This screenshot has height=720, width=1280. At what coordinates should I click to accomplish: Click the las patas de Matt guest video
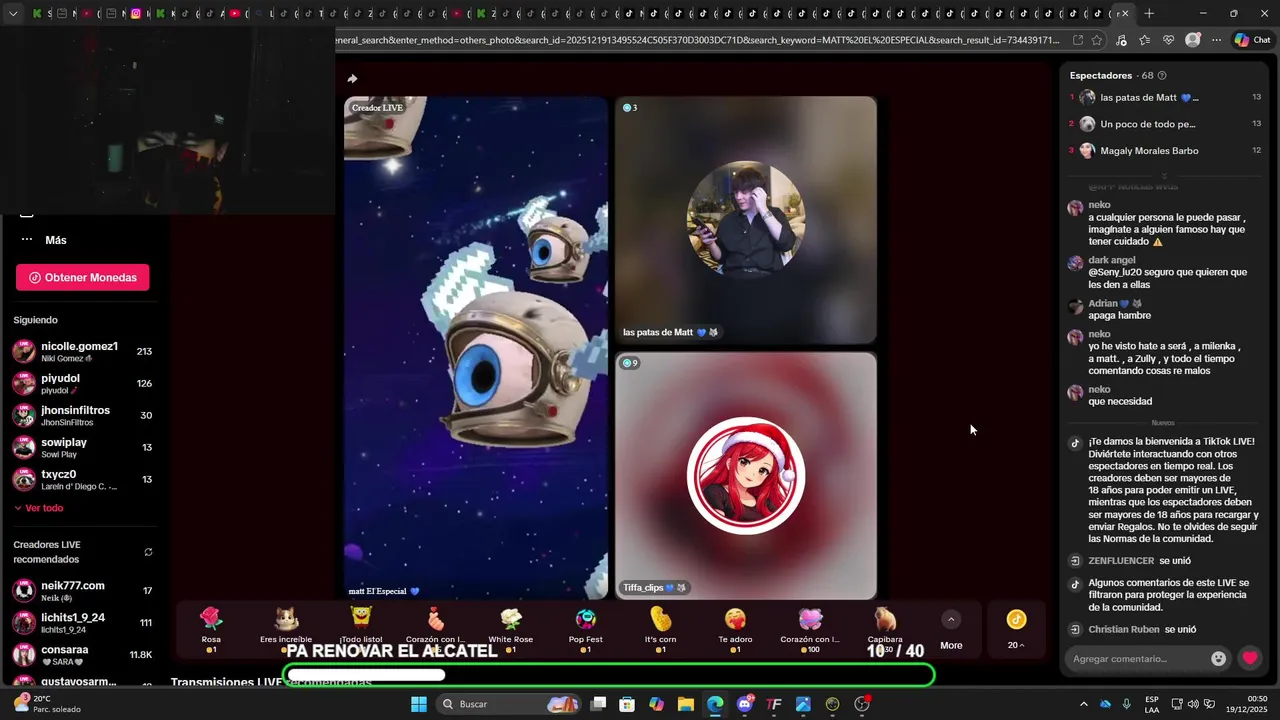coord(746,220)
